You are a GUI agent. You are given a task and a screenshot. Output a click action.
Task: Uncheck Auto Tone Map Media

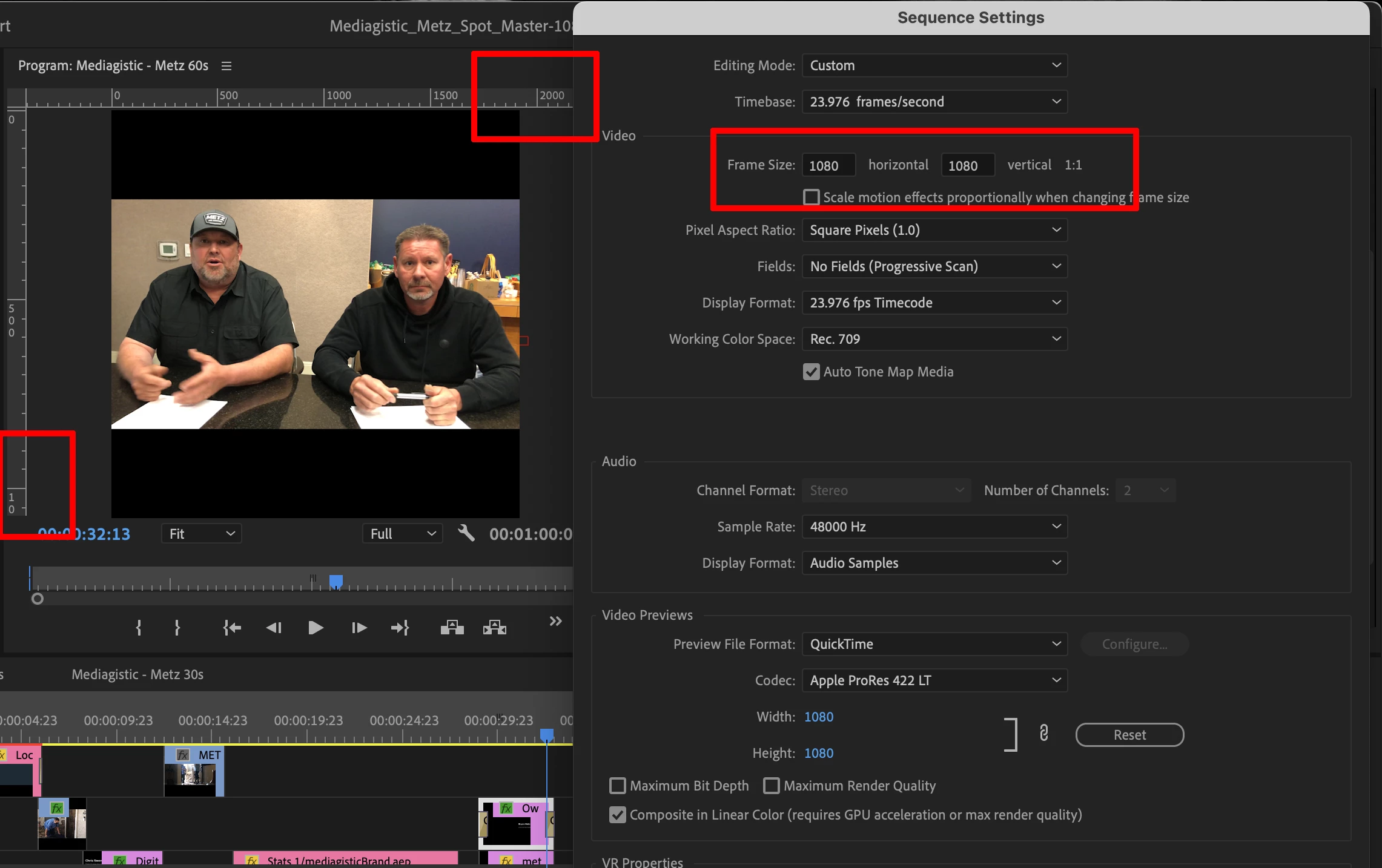[811, 372]
